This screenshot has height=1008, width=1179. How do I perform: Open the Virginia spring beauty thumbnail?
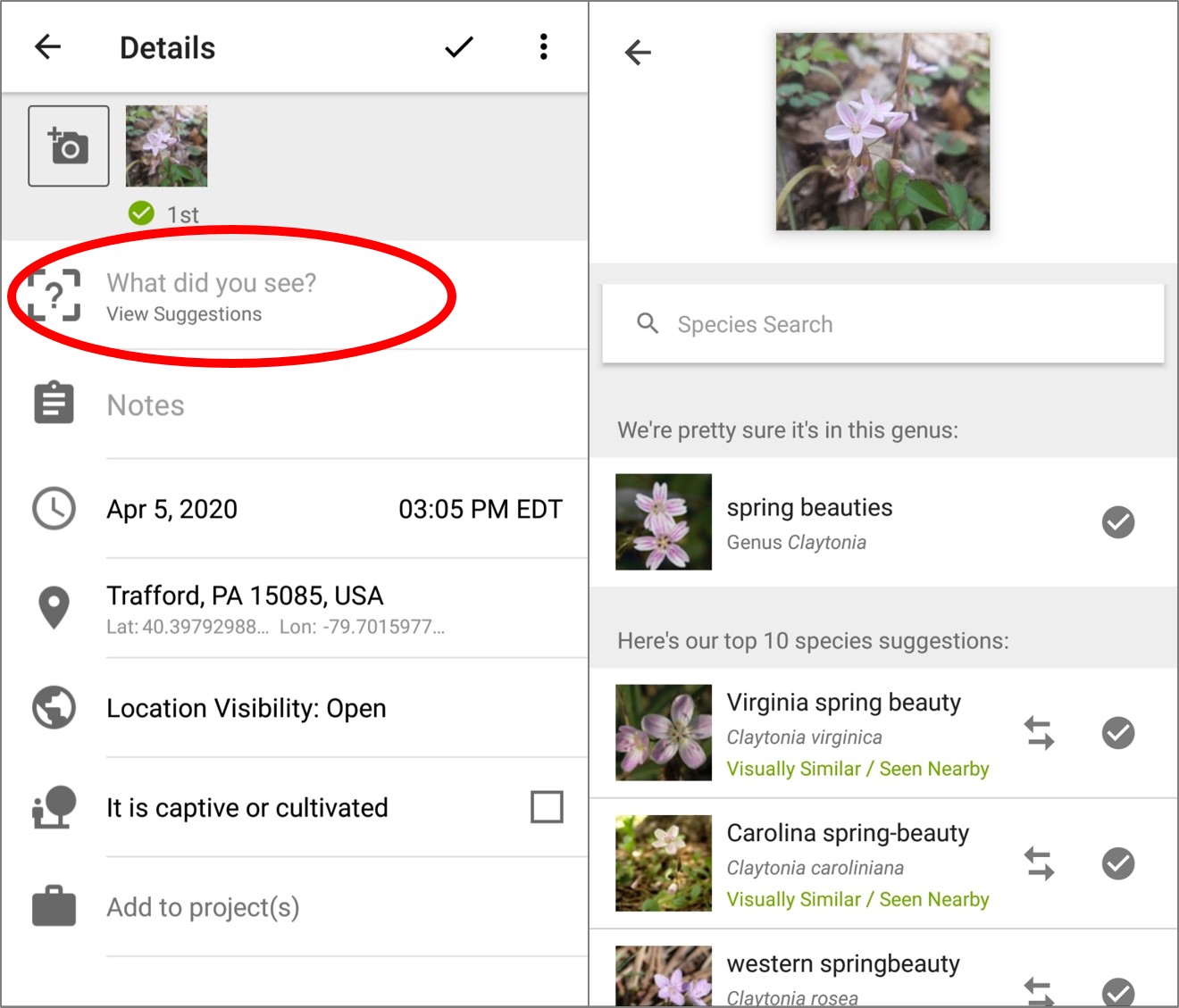(x=664, y=733)
